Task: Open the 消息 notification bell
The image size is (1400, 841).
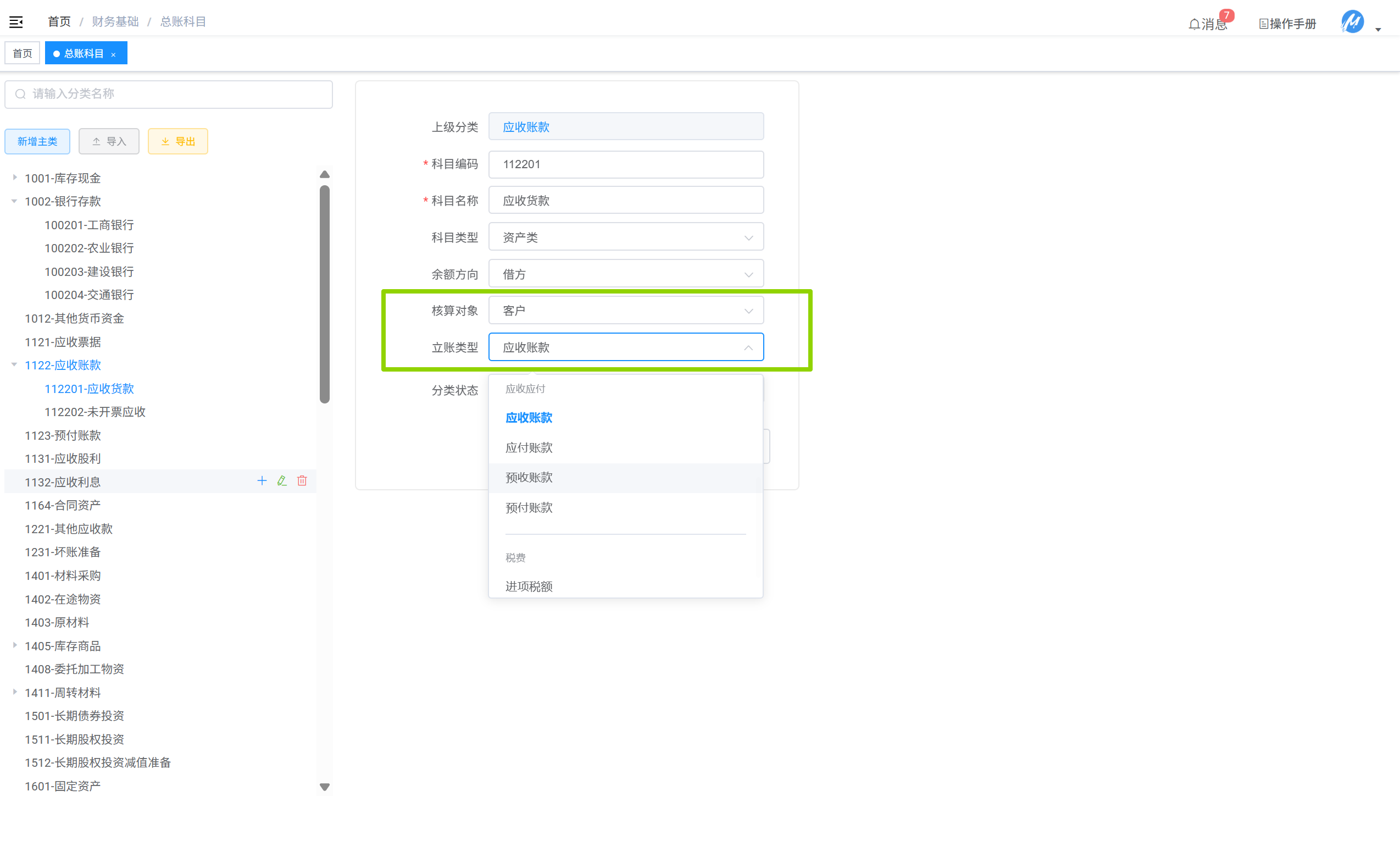Action: click(1208, 24)
